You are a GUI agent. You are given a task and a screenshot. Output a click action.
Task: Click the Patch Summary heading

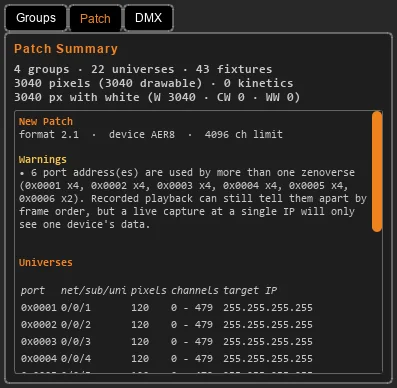click(66, 49)
